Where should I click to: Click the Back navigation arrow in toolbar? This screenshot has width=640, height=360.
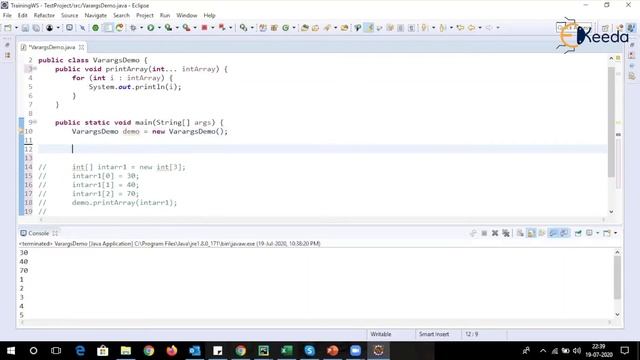(471, 28)
